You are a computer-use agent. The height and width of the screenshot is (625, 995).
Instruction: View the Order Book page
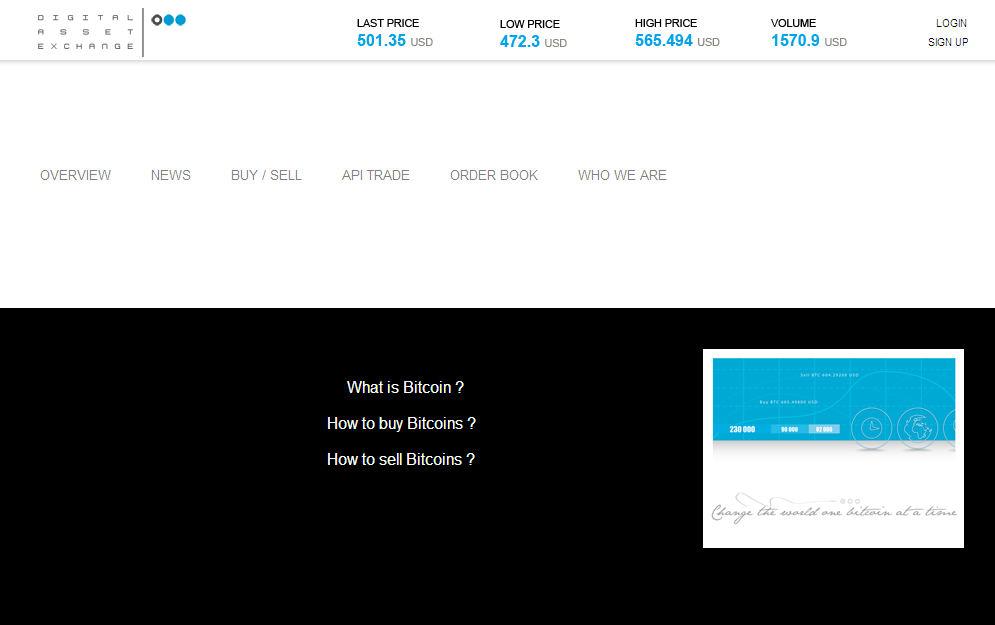tap(494, 175)
